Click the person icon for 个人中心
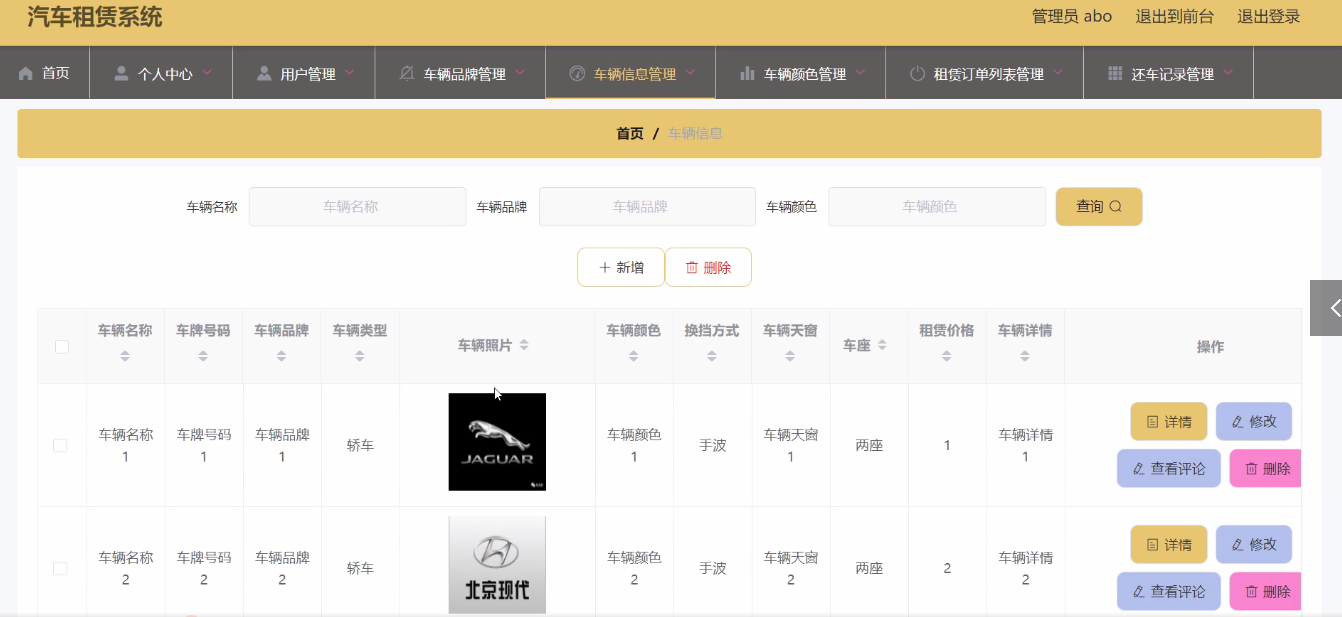The width and height of the screenshot is (1342, 617). pos(121,74)
